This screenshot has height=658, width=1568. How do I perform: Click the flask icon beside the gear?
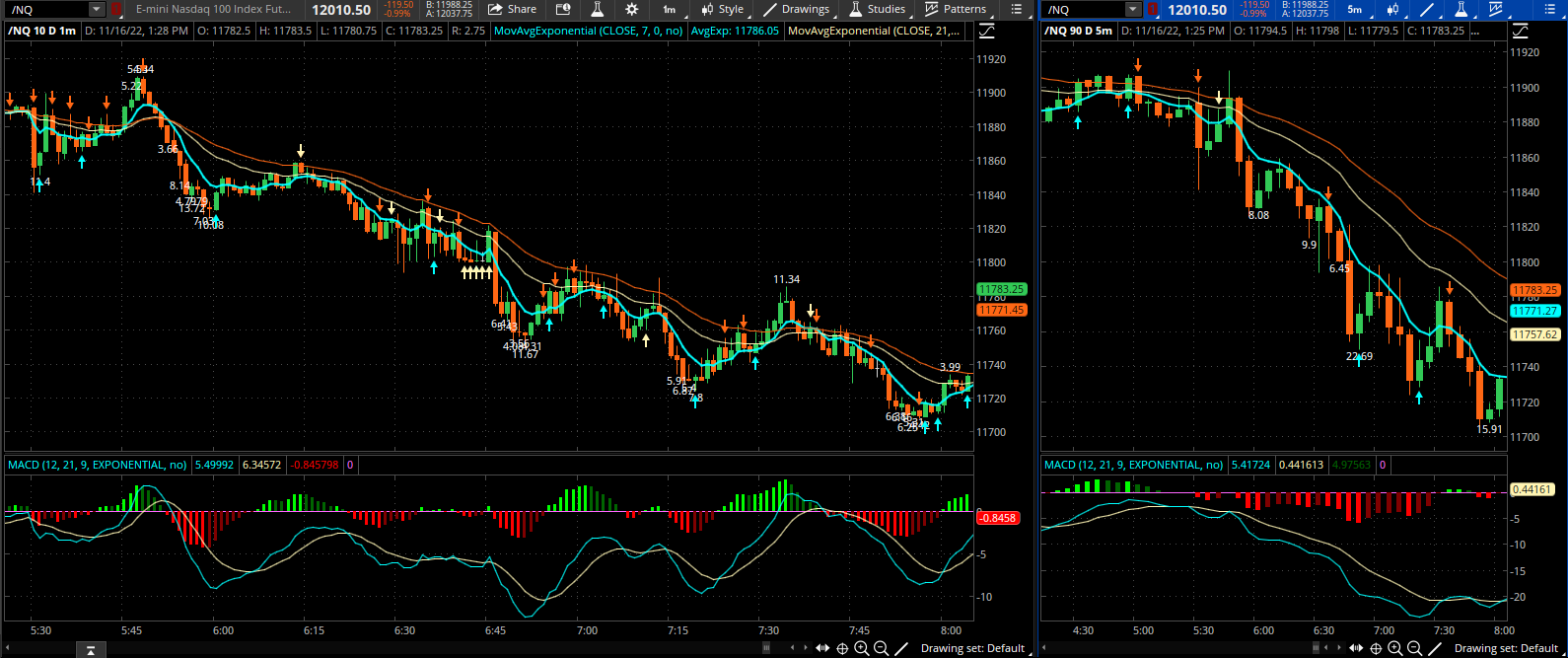click(x=597, y=10)
